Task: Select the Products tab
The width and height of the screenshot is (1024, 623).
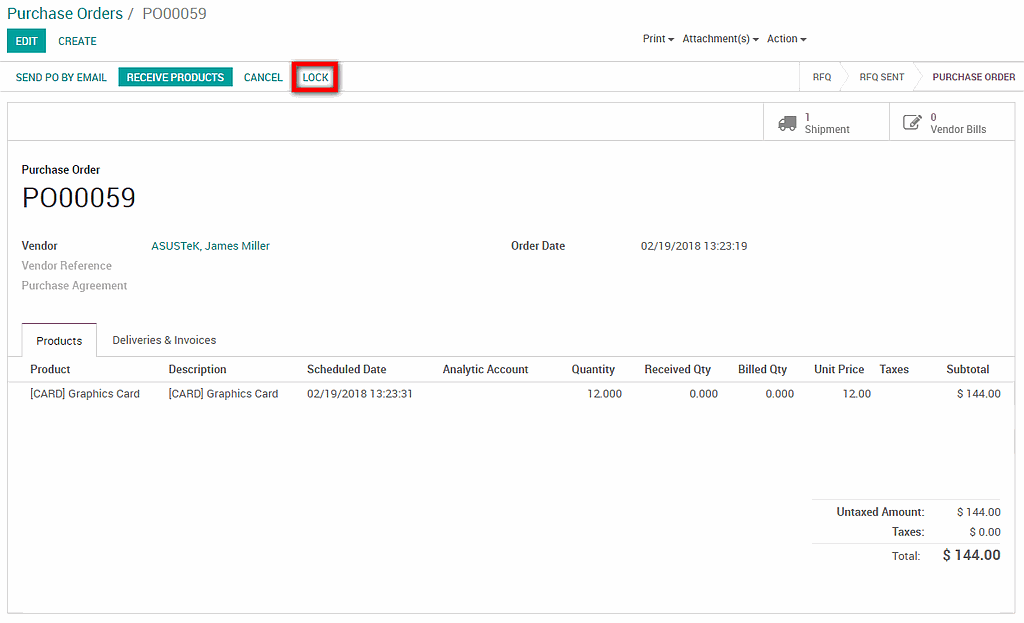Action: [x=59, y=341]
